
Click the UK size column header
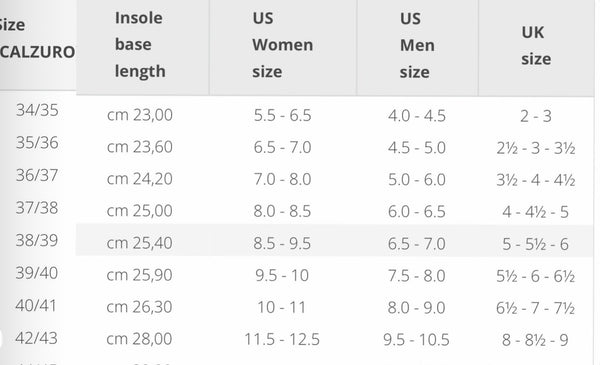[x=536, y=46]
